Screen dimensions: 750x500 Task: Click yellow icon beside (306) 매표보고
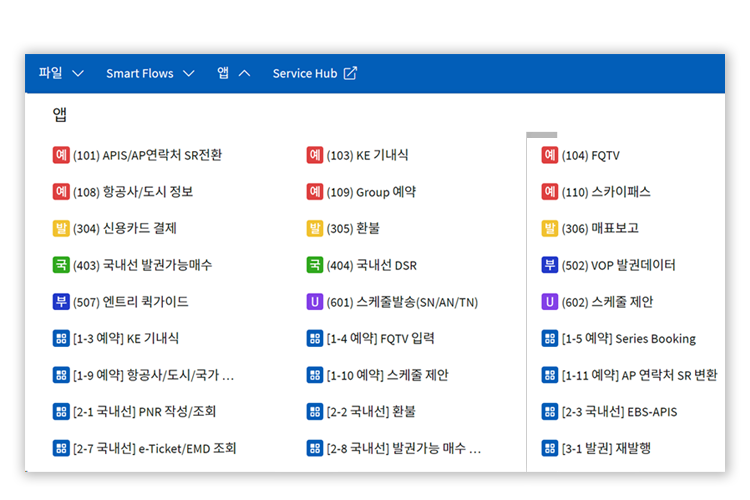(550, 228)
